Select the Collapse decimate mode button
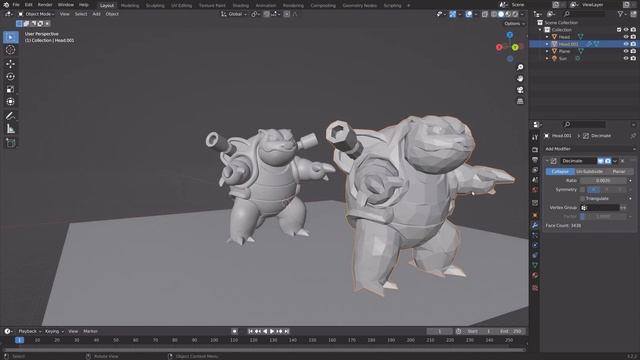 point(560,172)
